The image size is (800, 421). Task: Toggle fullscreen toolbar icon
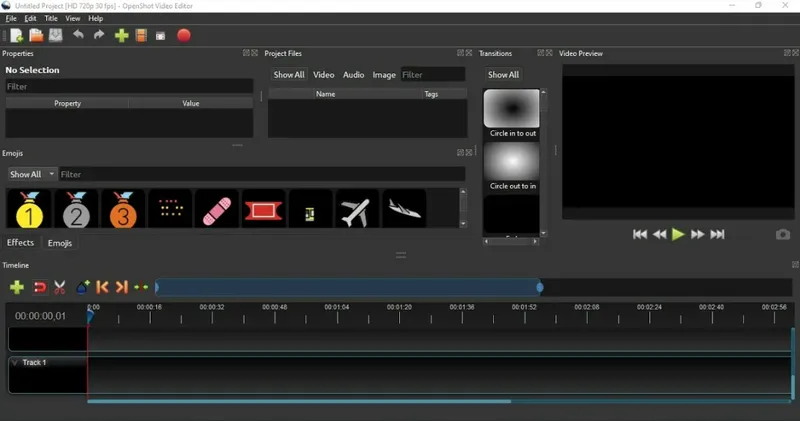point(161,36)
